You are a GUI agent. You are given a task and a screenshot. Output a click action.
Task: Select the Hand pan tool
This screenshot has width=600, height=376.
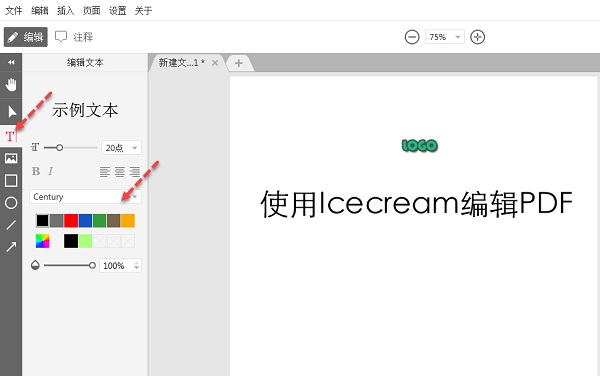pos(11,85)
